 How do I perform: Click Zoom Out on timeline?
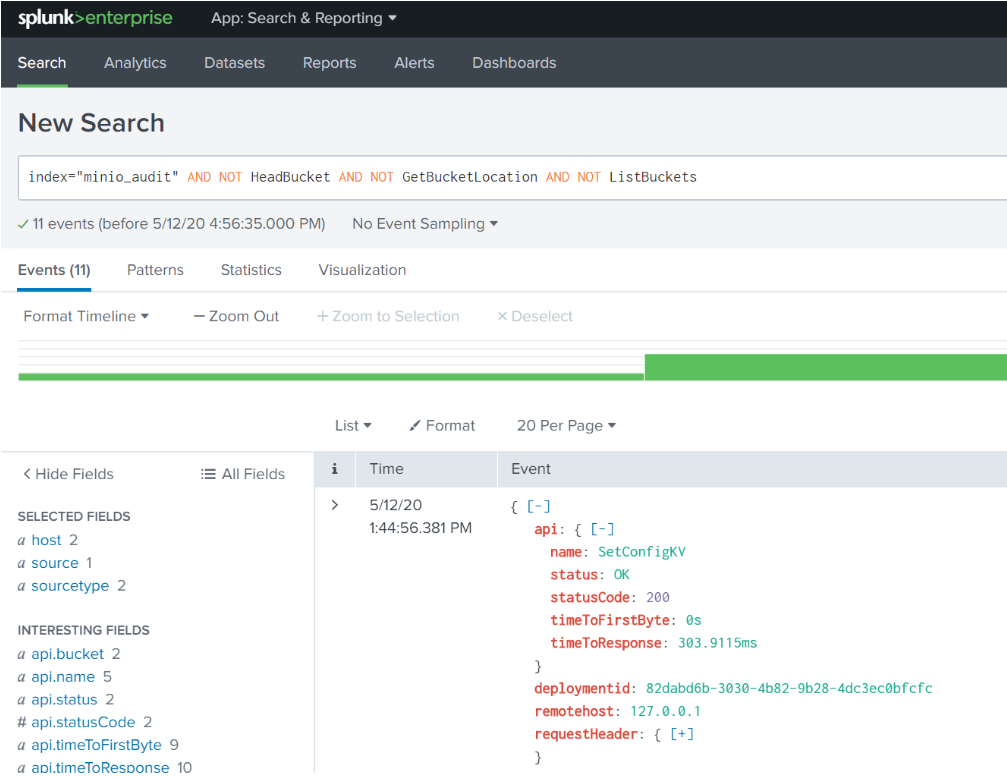(x=236, y=316)
